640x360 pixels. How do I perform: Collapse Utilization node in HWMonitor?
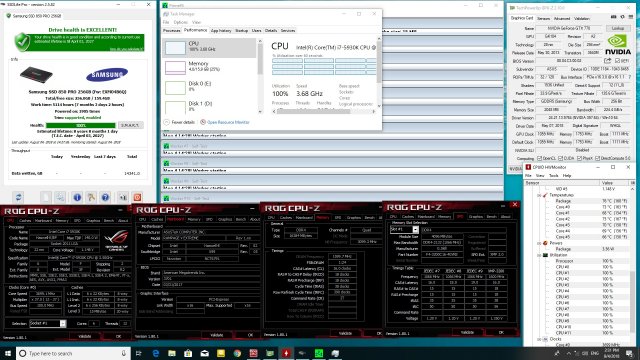[x=539, y=255]
